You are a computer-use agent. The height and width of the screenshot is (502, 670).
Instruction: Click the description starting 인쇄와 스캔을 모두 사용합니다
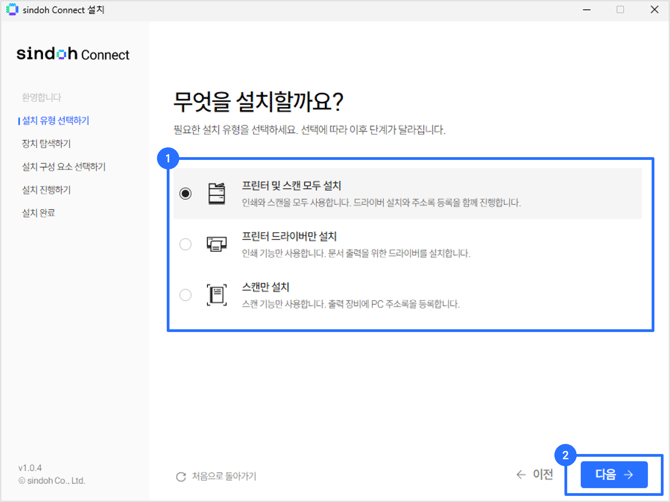(x=381, y=203)
